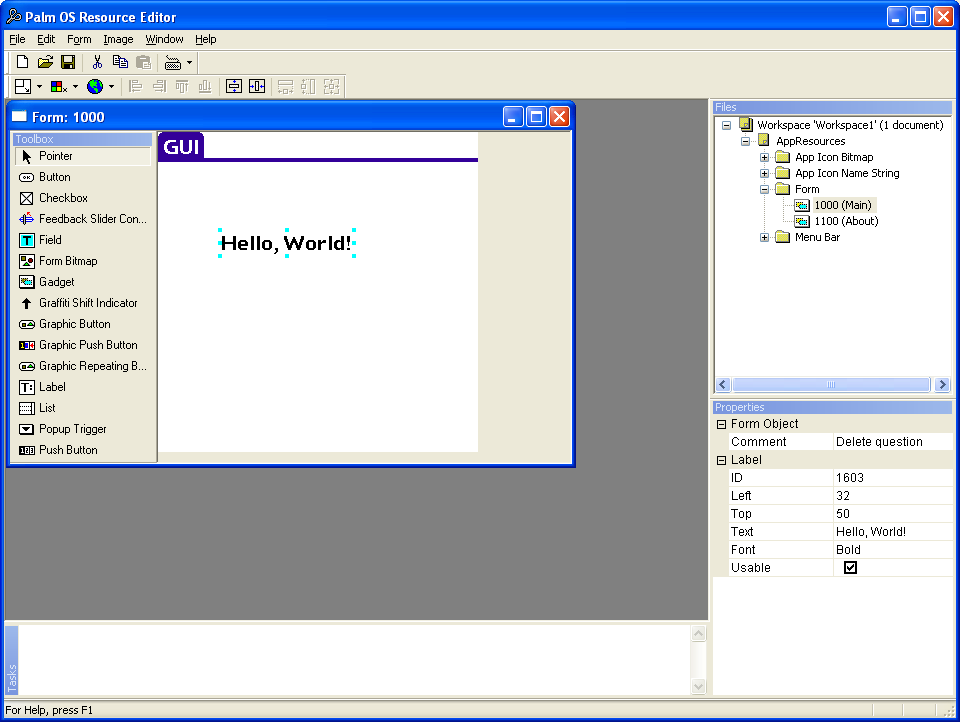
Task: Open the Help menu
Action: pyautogui.click(x=206, y=39)
